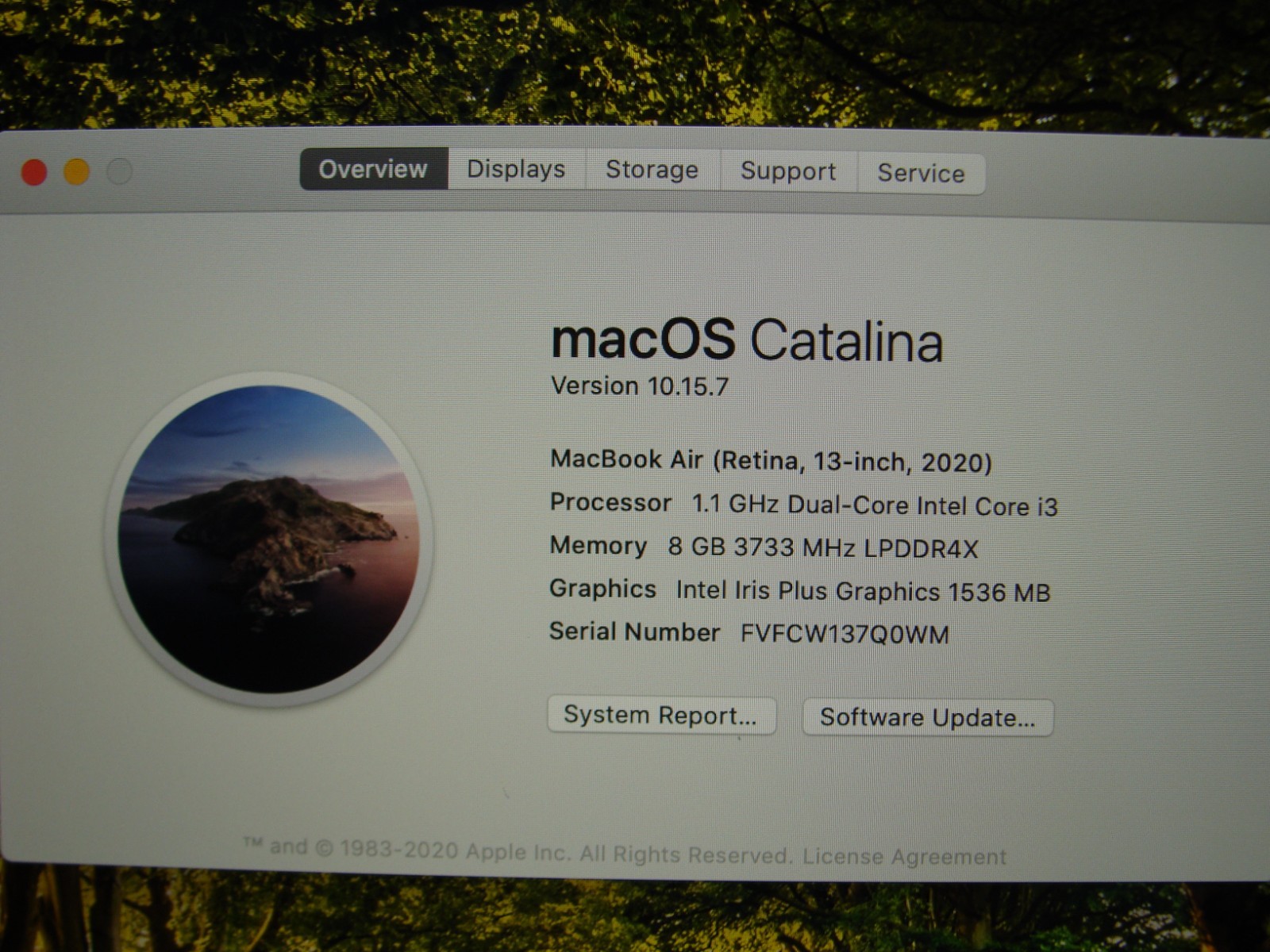The image size is (1270, 952).
Task: Click the Serial Number label
Action: pos(634,632)
